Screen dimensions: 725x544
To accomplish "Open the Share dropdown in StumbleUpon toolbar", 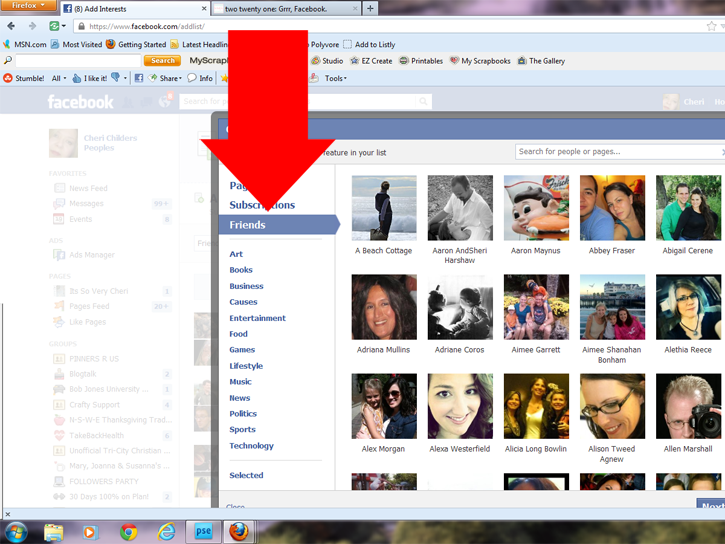I will coord(170,78).
